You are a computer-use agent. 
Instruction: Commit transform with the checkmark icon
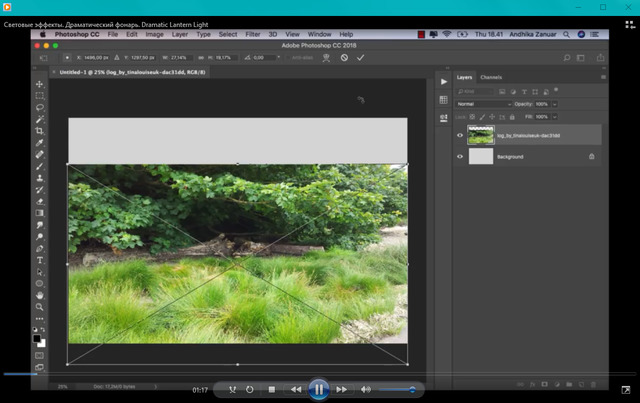[x=360, y=58]
